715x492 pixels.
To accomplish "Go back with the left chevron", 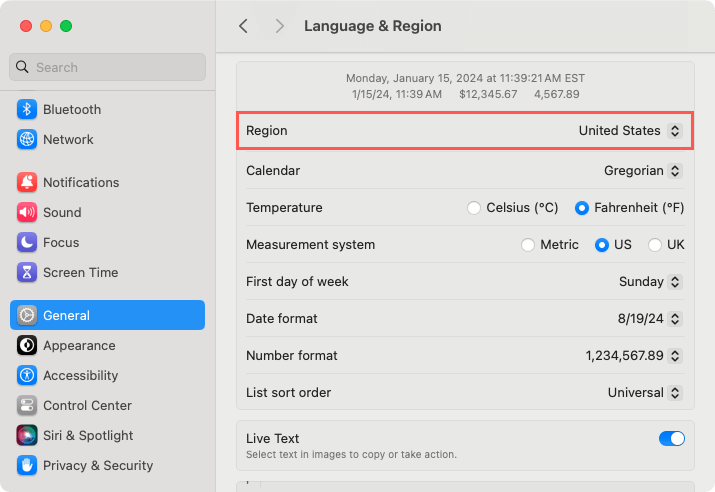I will [244, 26].
